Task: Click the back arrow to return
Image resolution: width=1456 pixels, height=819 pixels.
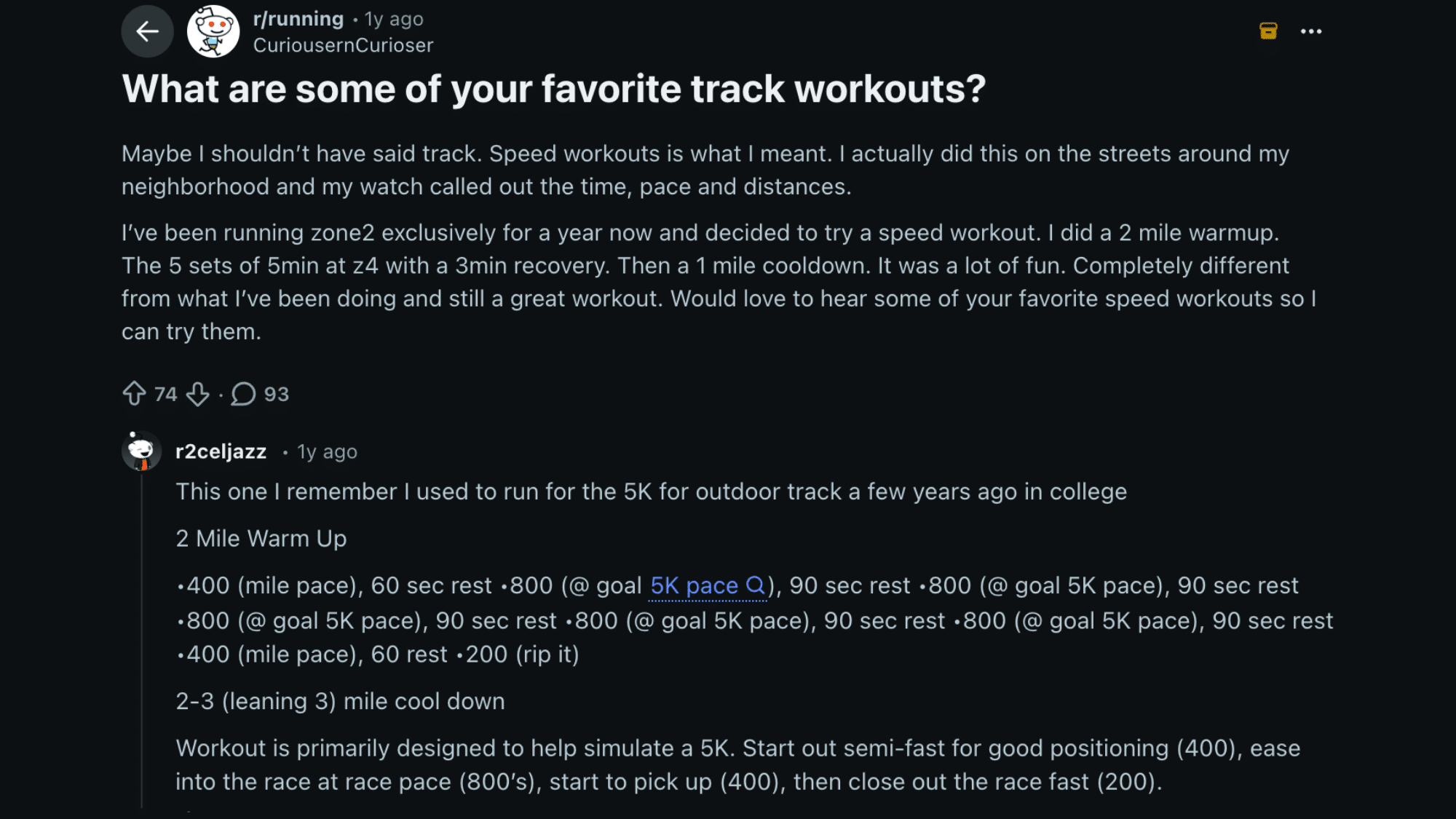Action: coord(148,31)
